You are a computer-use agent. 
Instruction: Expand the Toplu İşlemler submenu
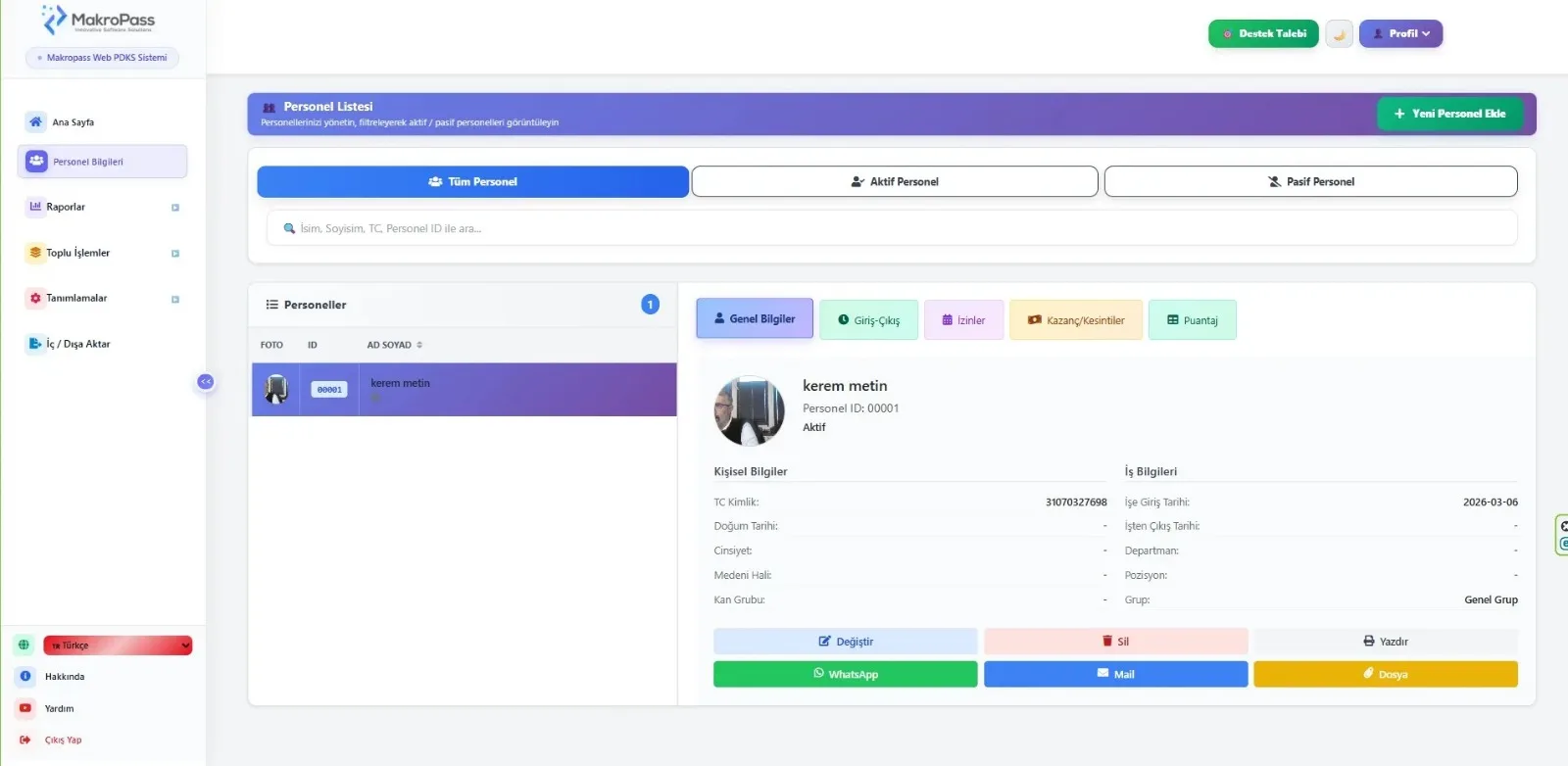coord(175,253)
